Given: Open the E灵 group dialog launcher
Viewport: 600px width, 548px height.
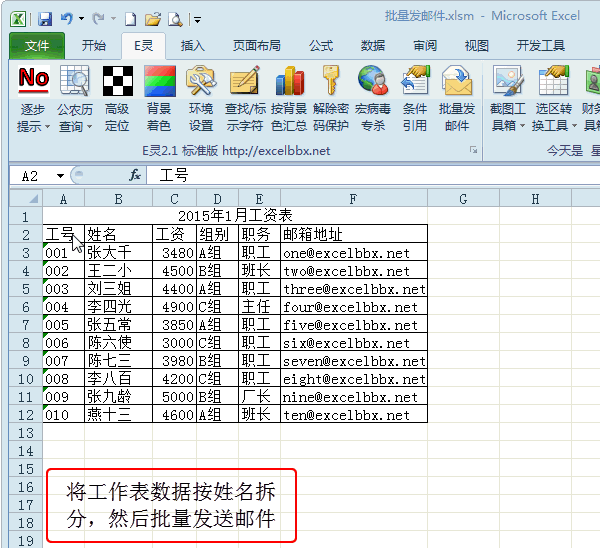Looking at the screenshot, I should point(473,150).
